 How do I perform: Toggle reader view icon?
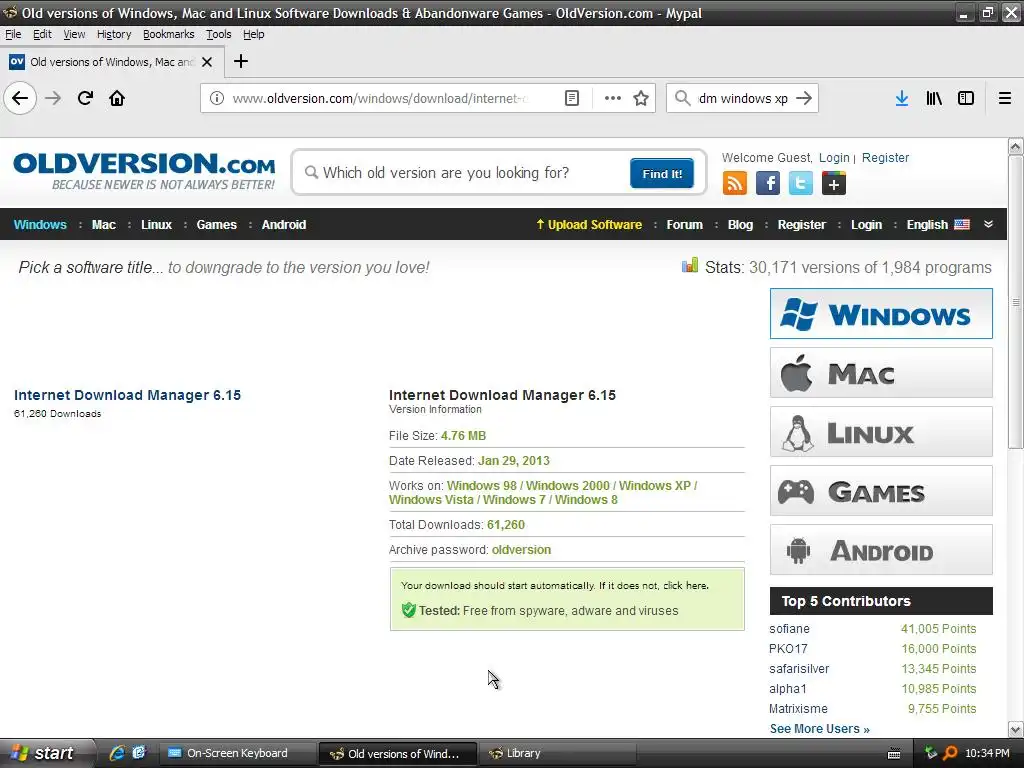point(571,99)
